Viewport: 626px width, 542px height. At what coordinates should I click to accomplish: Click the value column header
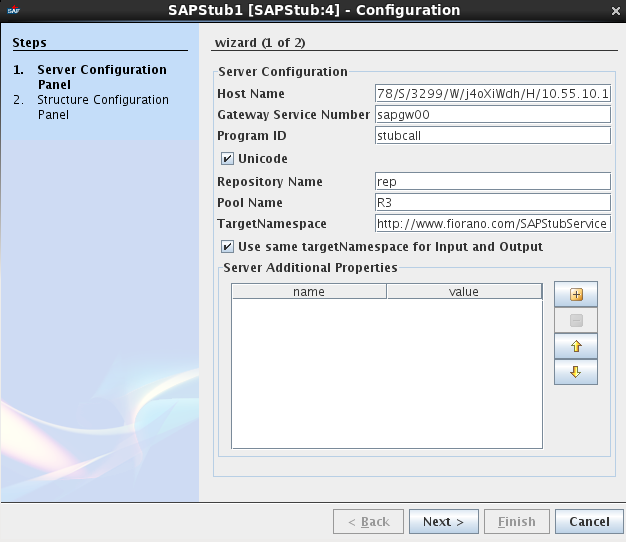click(x=464, y=292)
